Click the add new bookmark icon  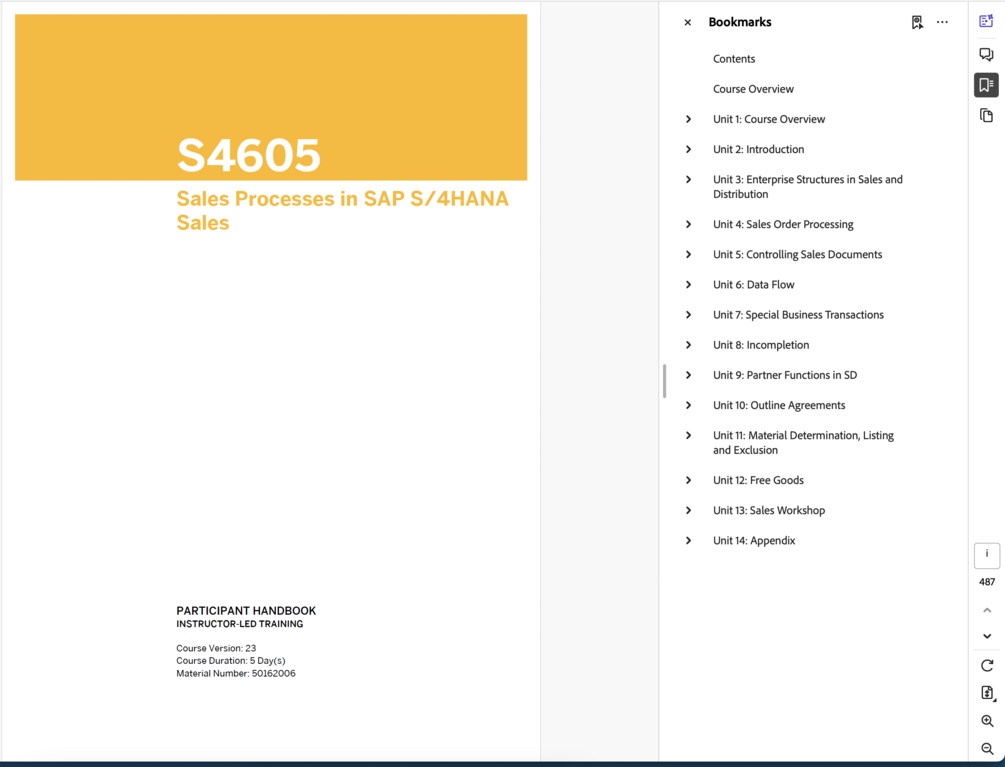[917, 22]
